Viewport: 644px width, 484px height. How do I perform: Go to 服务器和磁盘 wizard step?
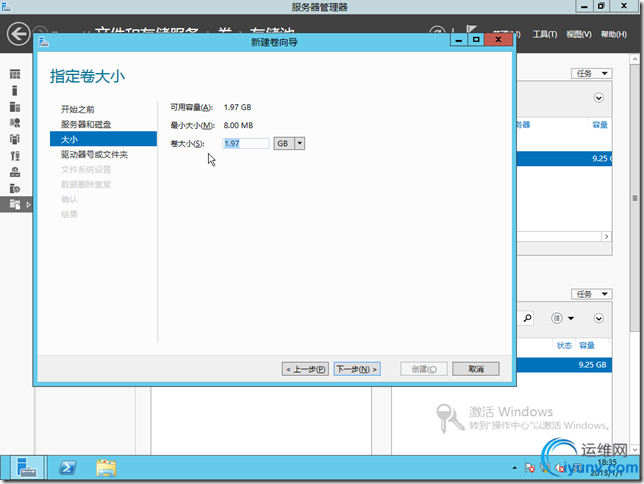point(86,124)
